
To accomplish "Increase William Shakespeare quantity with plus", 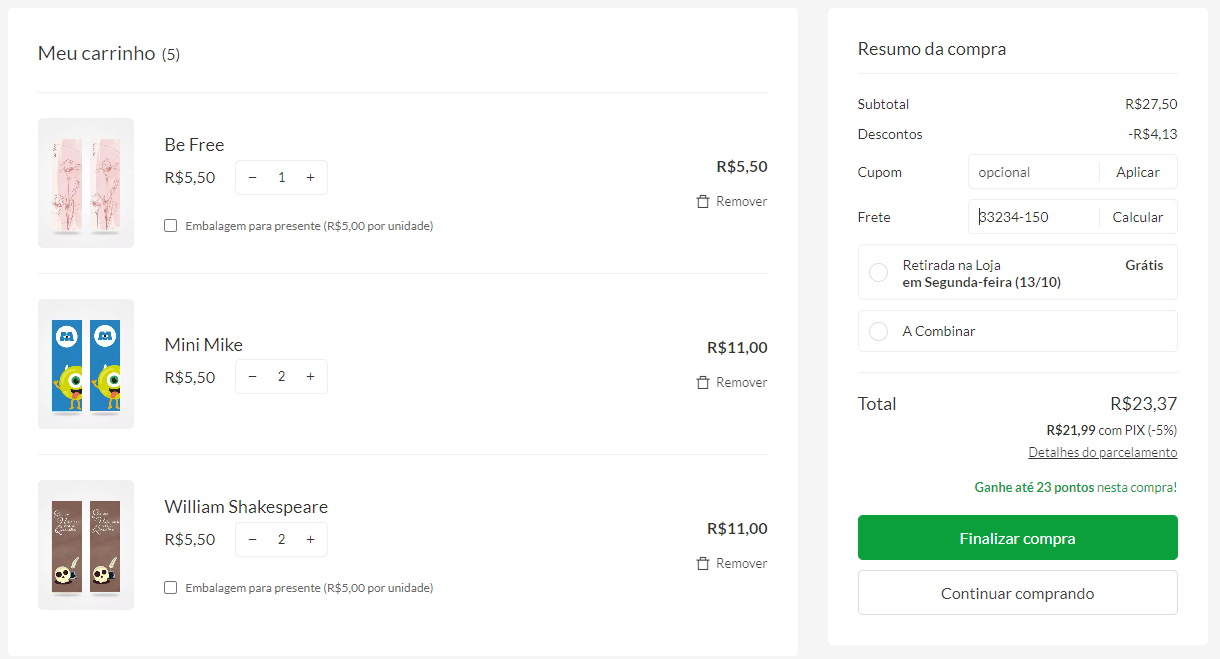I will pos(310,539).
